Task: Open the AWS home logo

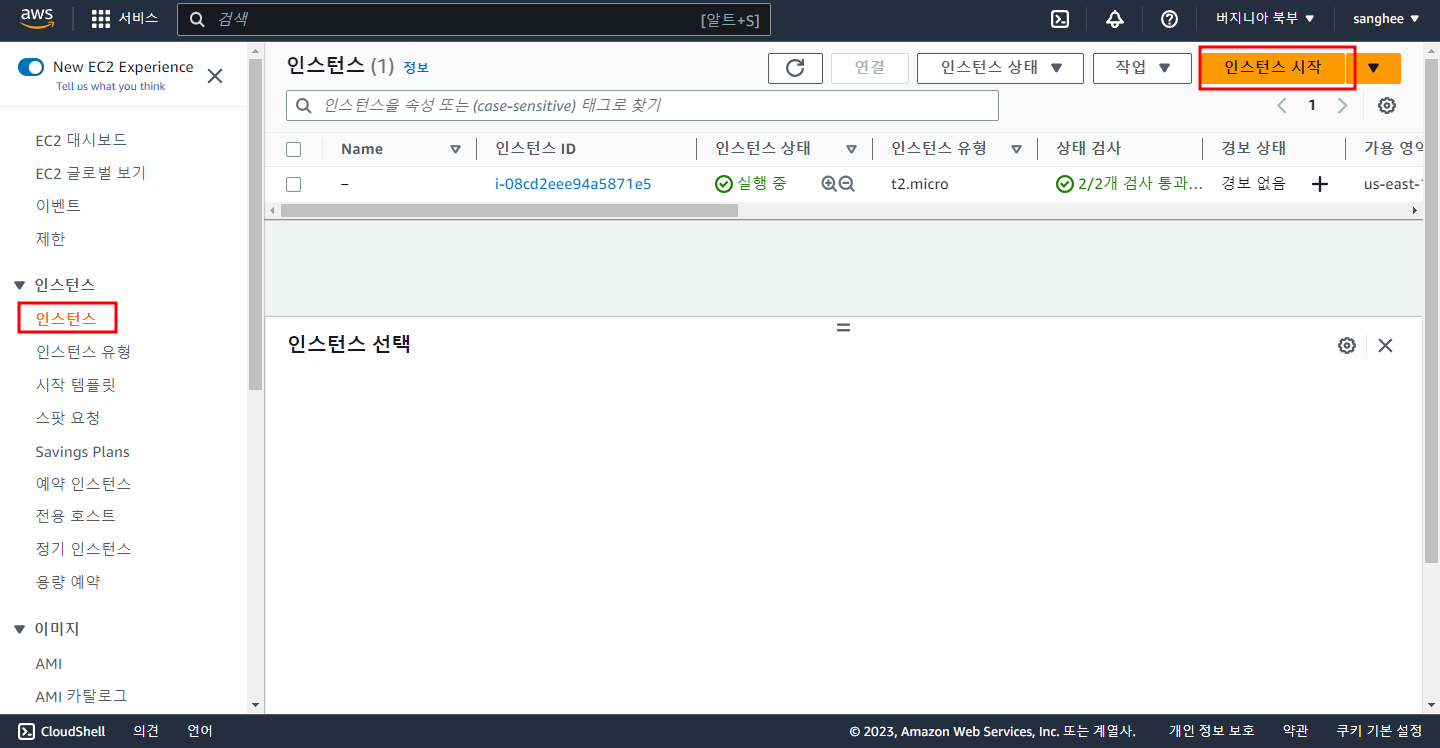Action: tap(37, 19)
